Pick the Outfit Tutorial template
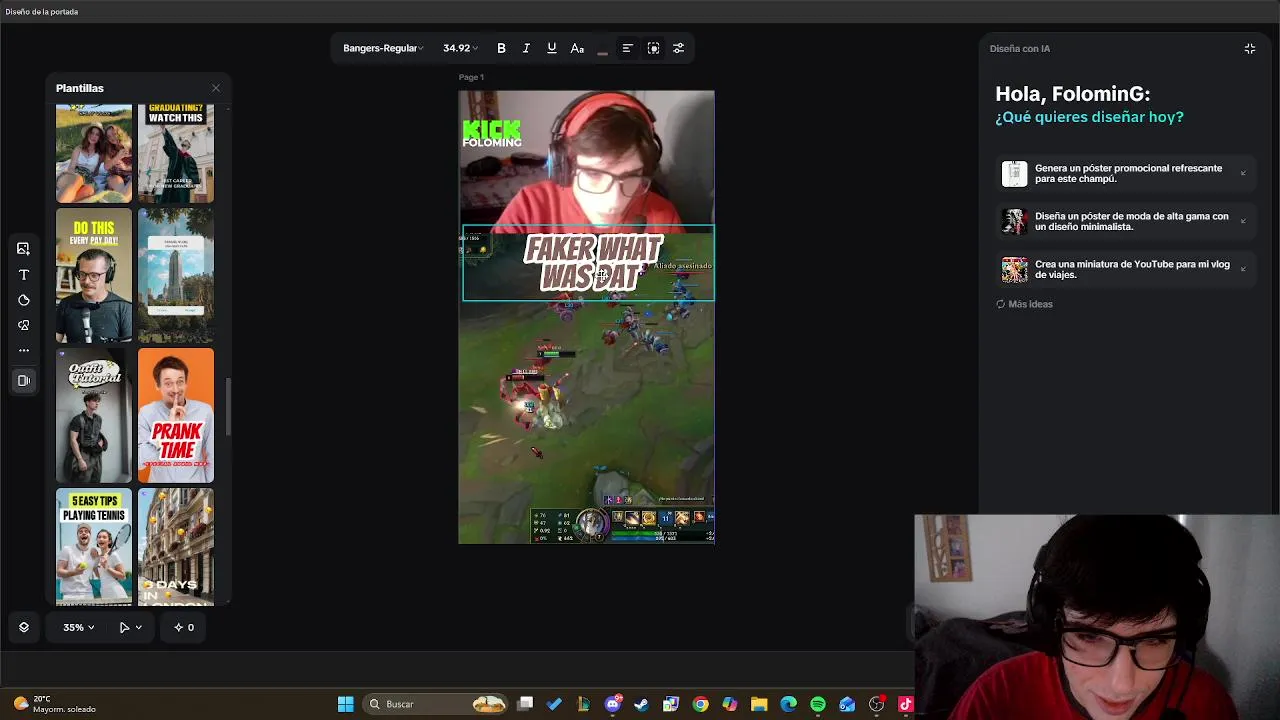This screenshot has width=1280, height=720. click(x=94, y=415)
